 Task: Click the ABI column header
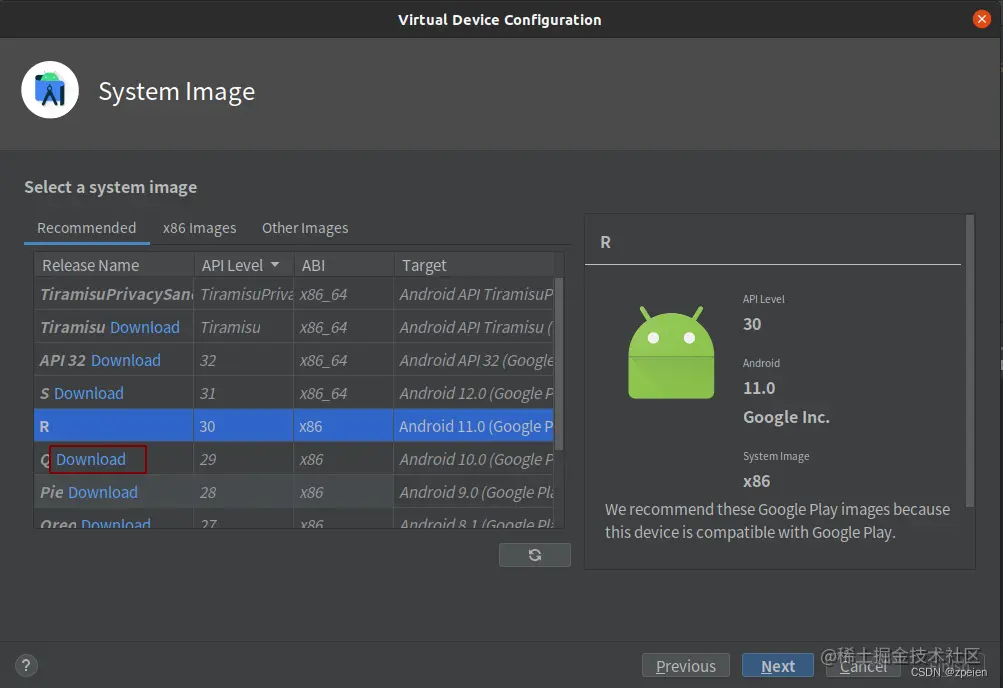click(344, 265)
